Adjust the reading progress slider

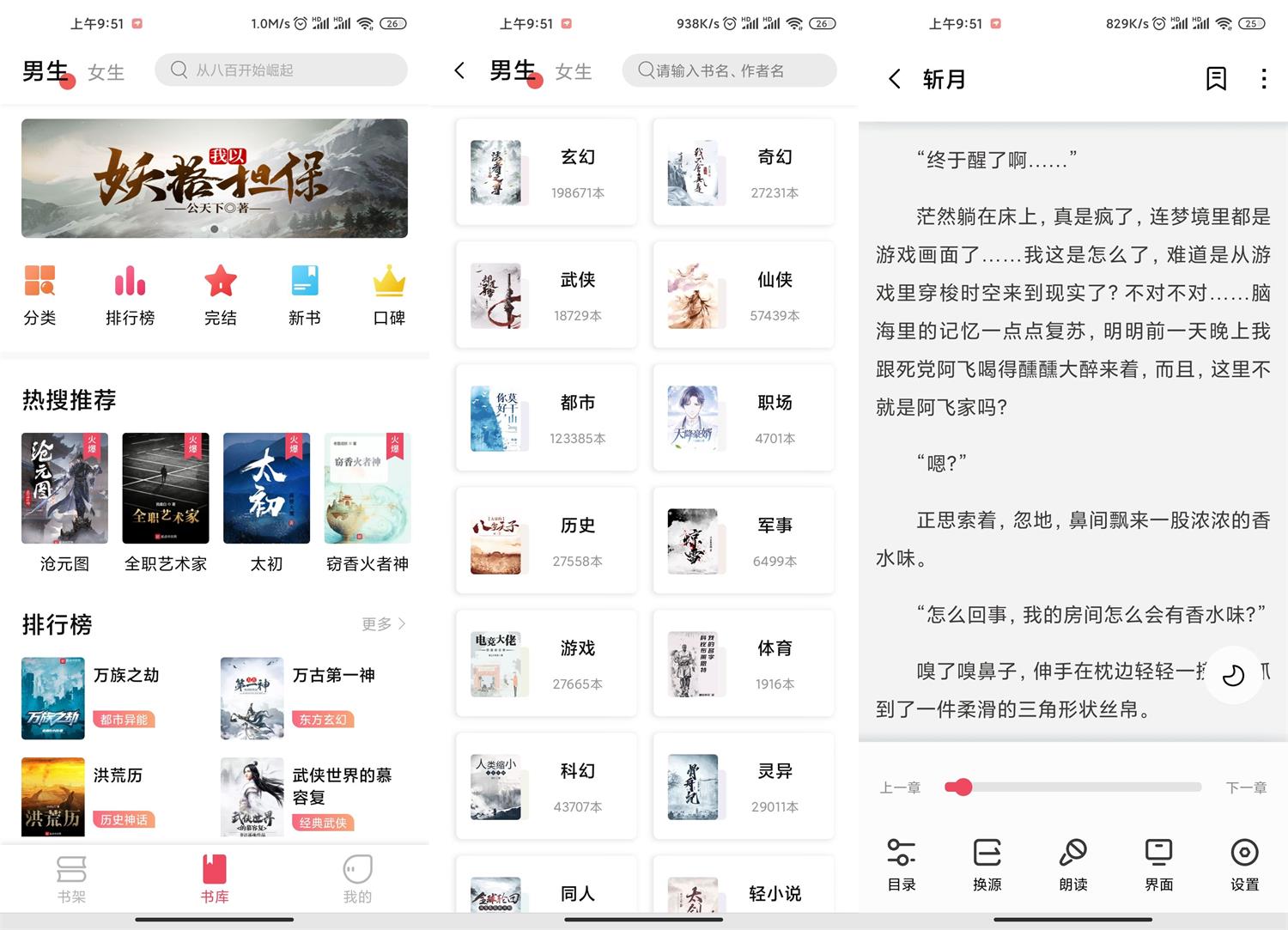coord(963,787)
